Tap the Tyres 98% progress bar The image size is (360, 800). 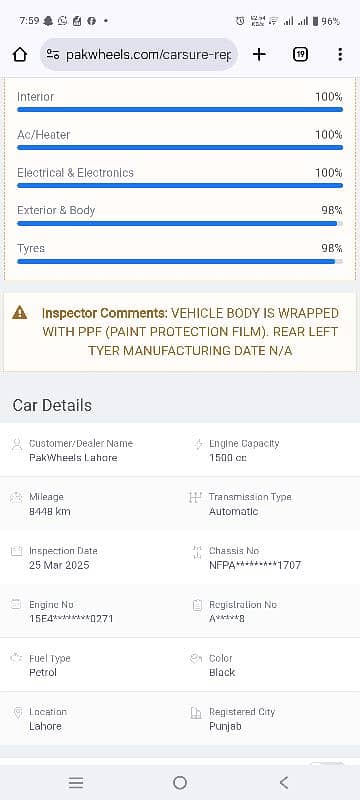[x=180, y=262]
